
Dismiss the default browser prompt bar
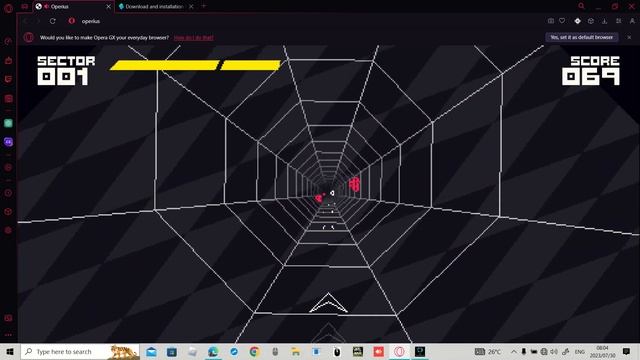(629, 37)
